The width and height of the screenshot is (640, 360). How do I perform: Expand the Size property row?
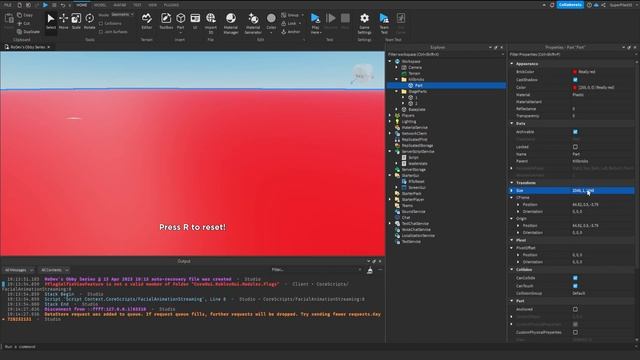(x=512, y=191)
